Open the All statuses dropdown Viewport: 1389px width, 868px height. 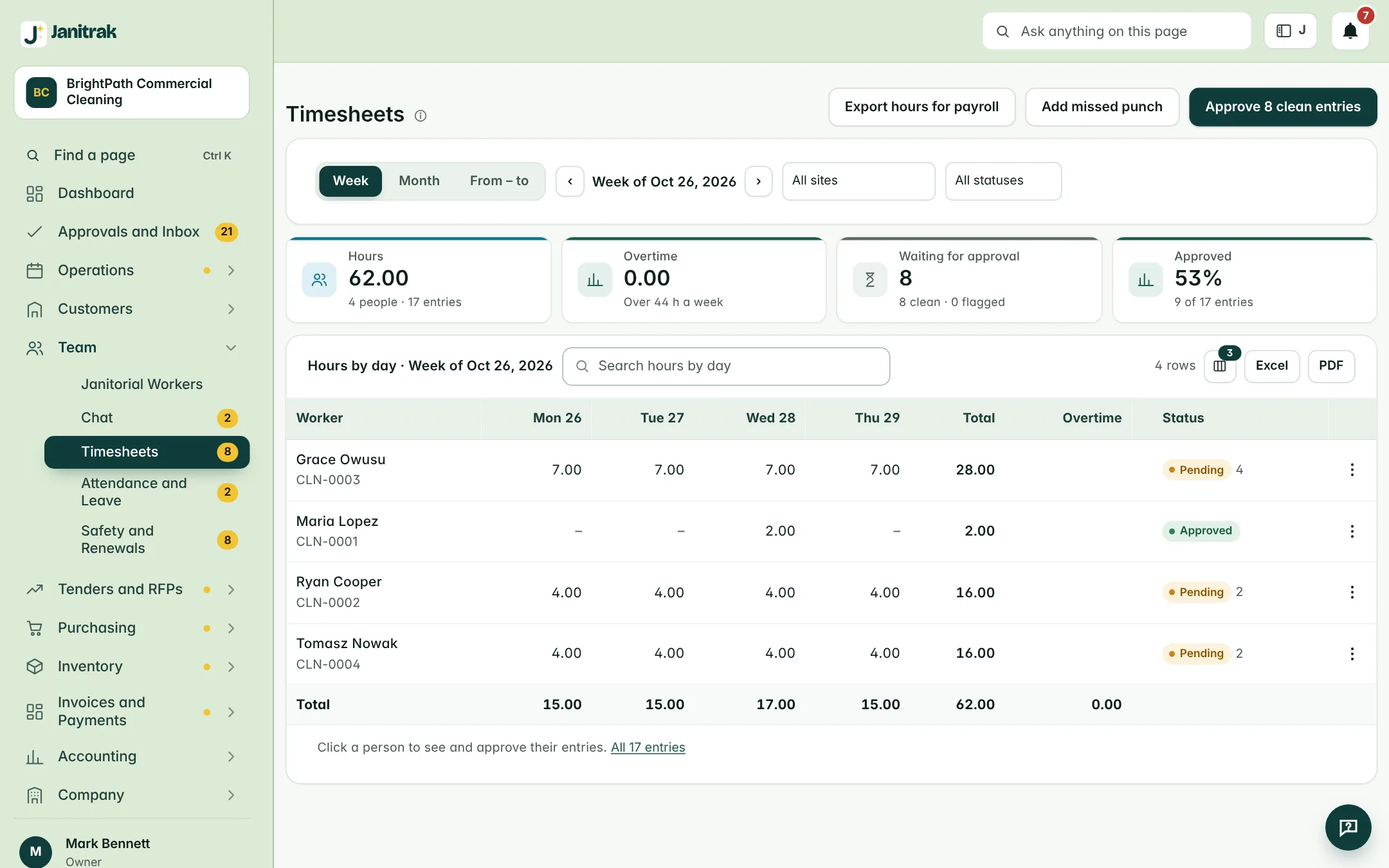(x=1003, y=181)
